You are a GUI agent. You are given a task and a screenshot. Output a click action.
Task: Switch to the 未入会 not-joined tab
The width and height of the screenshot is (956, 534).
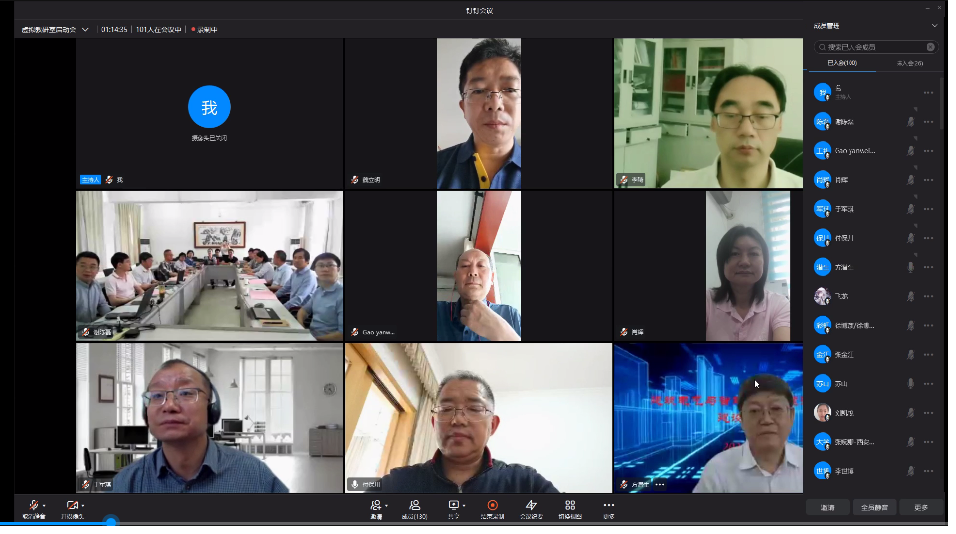909,63
